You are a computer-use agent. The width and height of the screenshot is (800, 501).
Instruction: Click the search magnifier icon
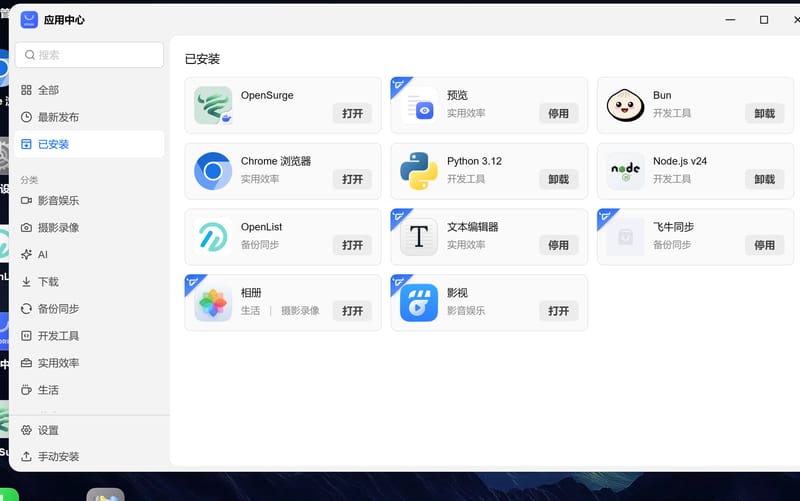30,55
